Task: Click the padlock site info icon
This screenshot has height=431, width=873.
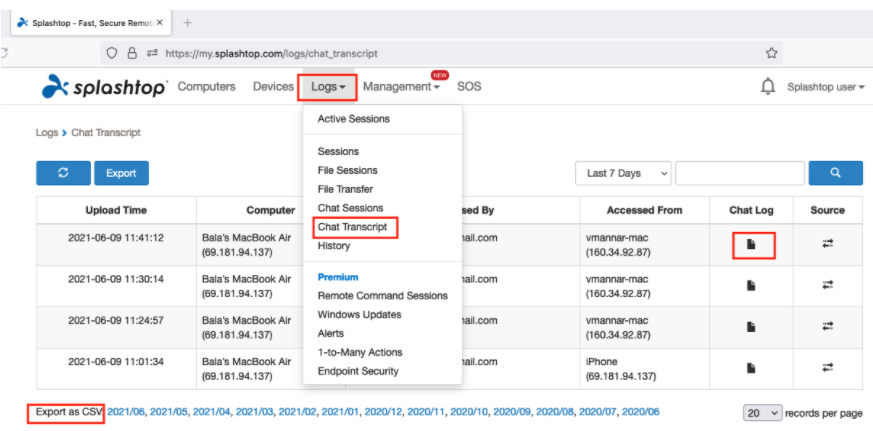Action: pyautogui.click(x=131, y=53)
